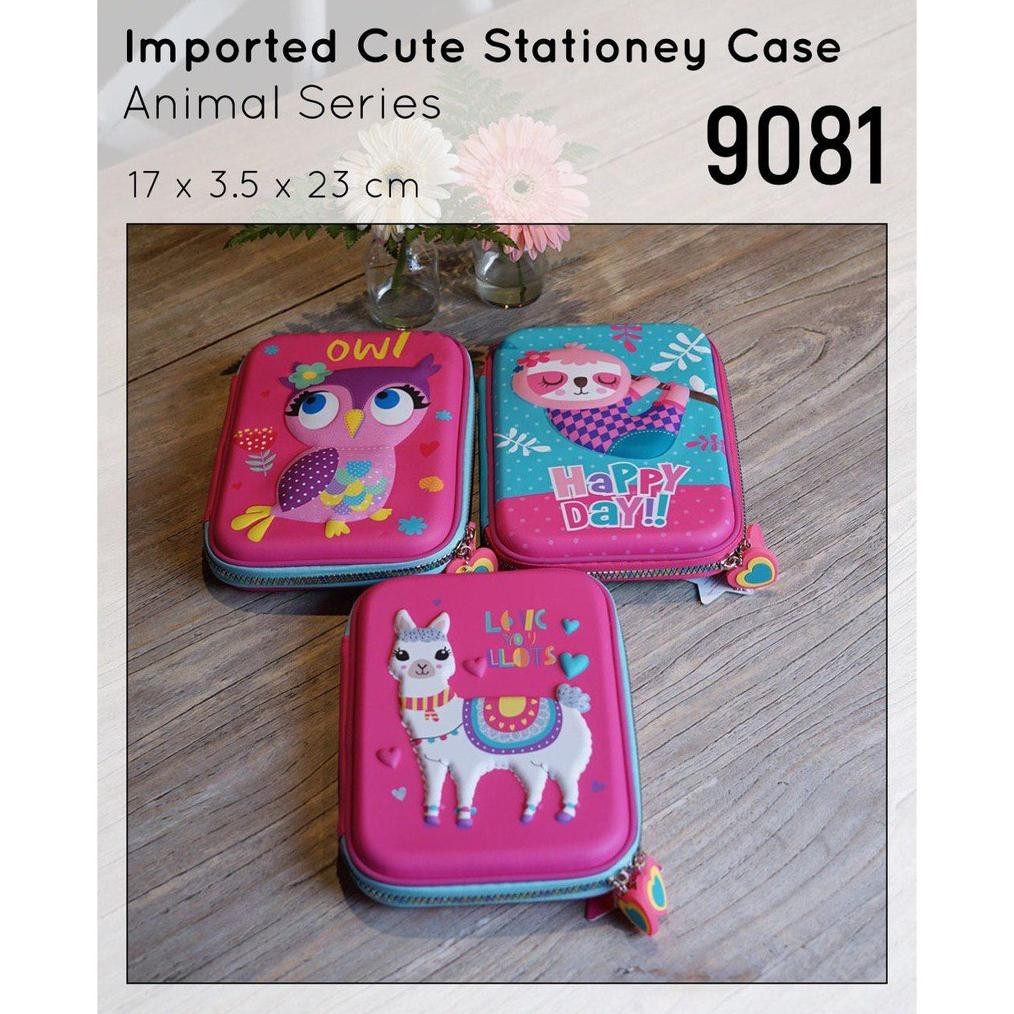Image resolution: width=1014 pixels, height=1014 pixels.
Task: Click the Imported Cute Stationey Case title
Action: point(482,49)
